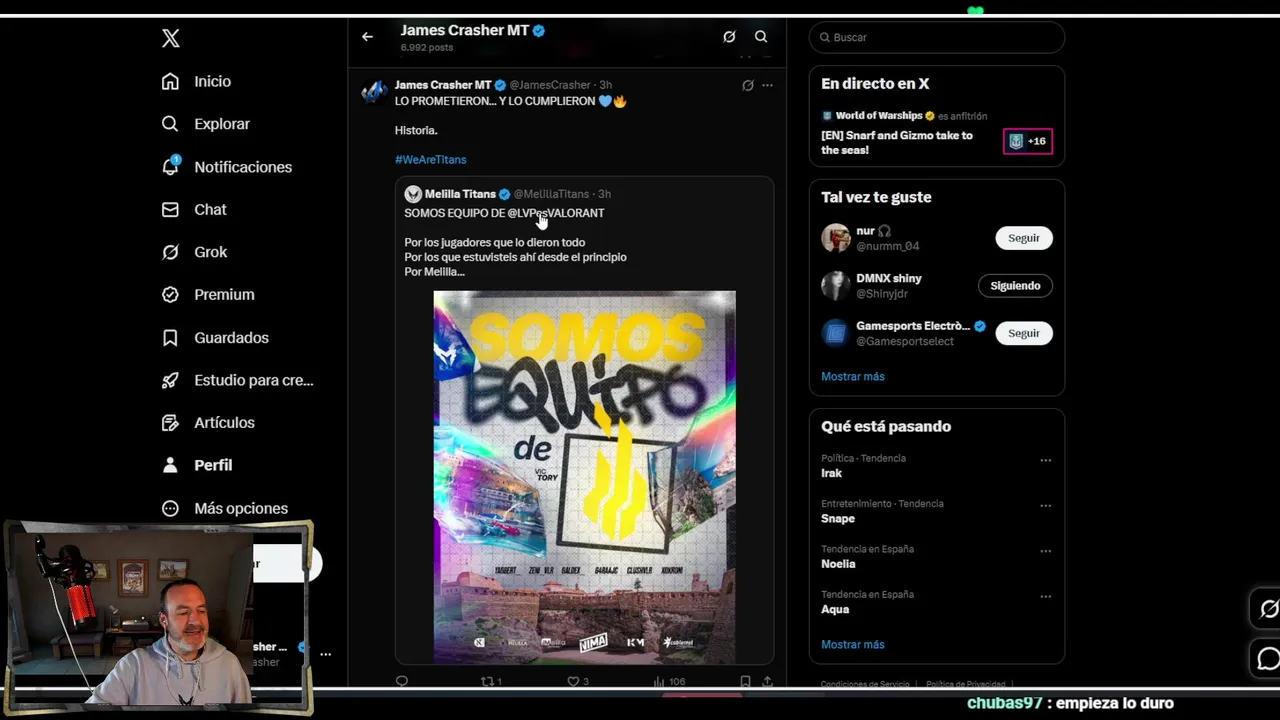Open Melilla Titans quoted author name
The height and width of the screenshot is (720, 1280).
pos(460,194)
